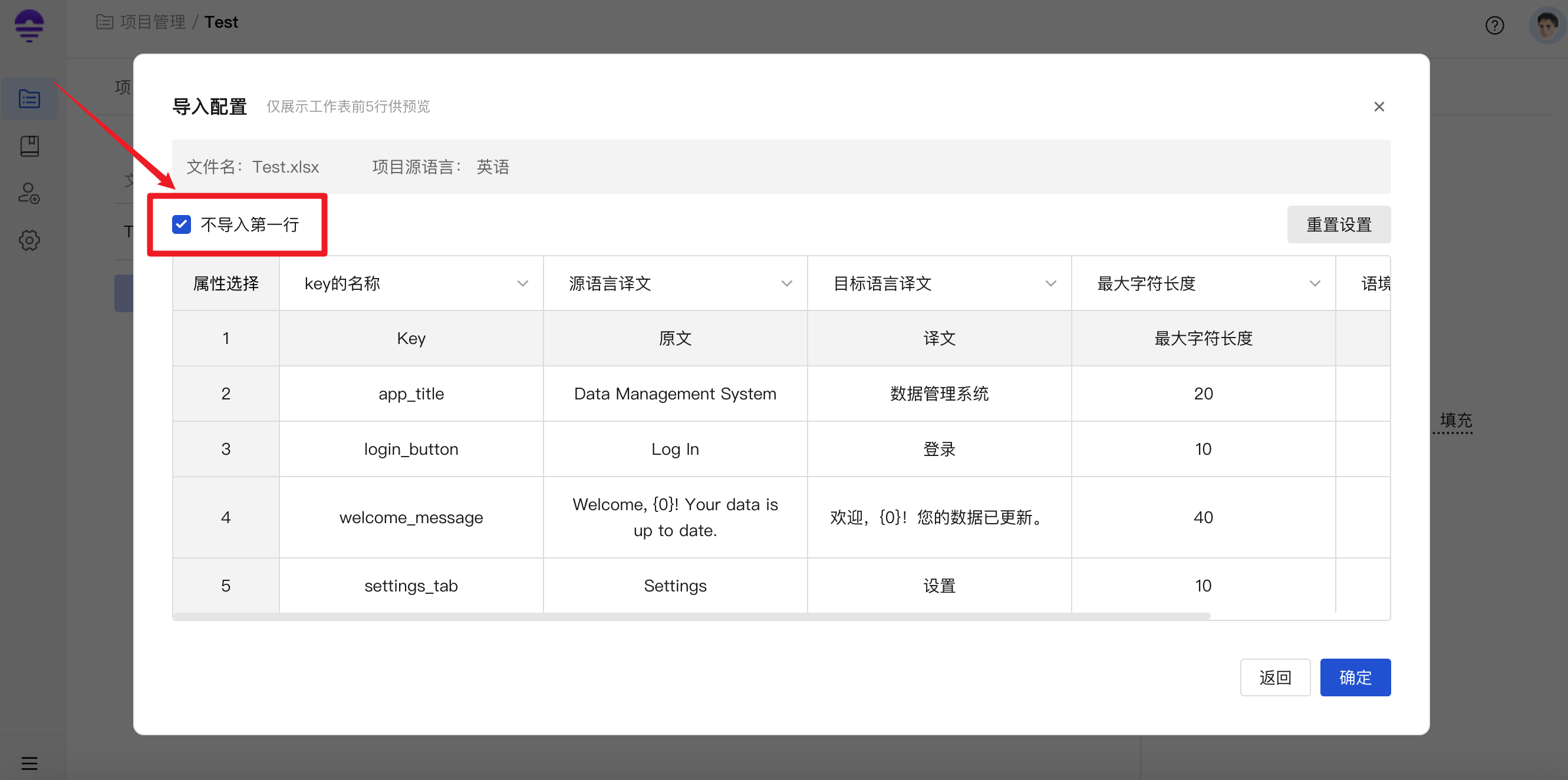This screenshot has width=1568, height=780.
Task: Open the member management user icon
Action: (29, 193)
